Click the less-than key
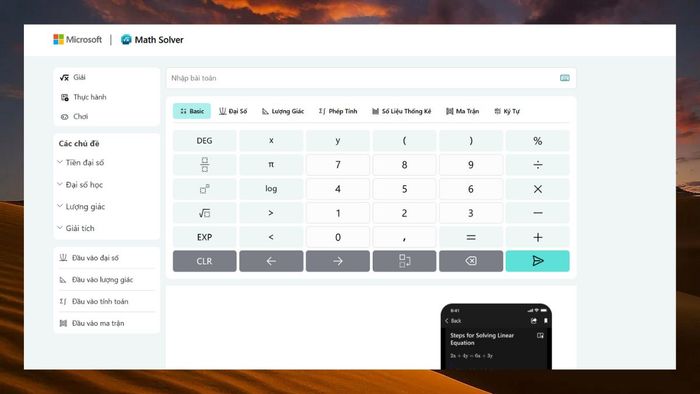 (x=271, y=237)
